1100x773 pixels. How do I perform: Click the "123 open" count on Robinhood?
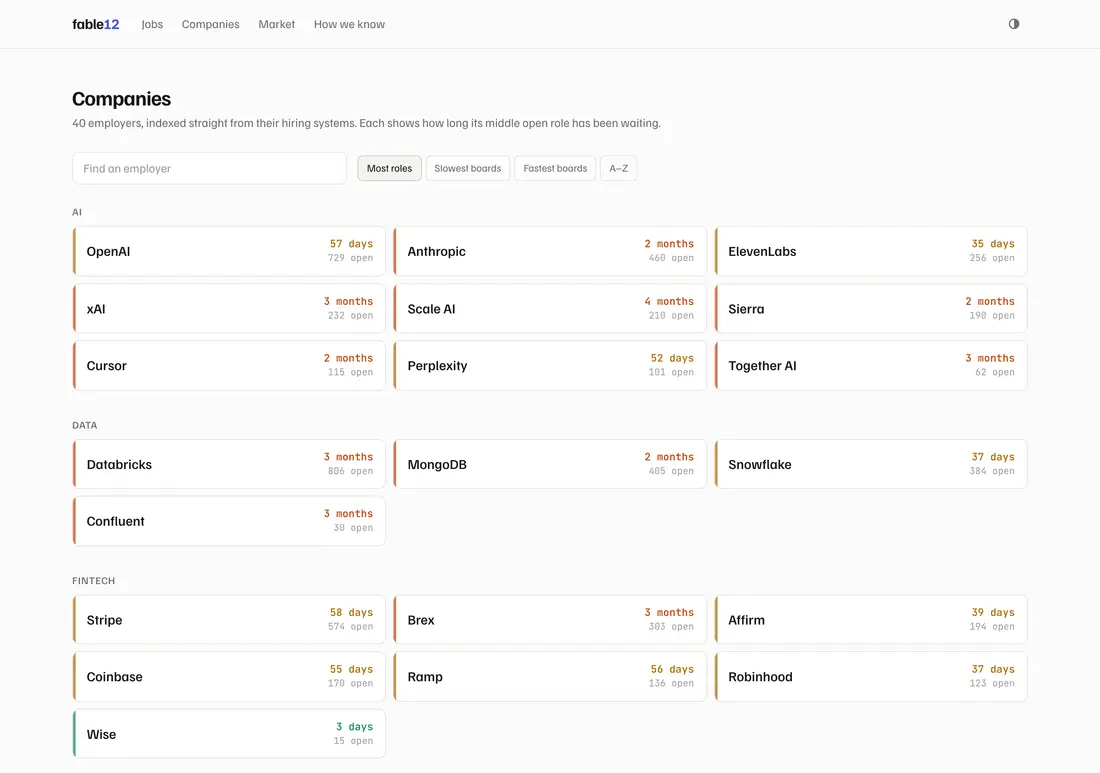tap(992, 684)
